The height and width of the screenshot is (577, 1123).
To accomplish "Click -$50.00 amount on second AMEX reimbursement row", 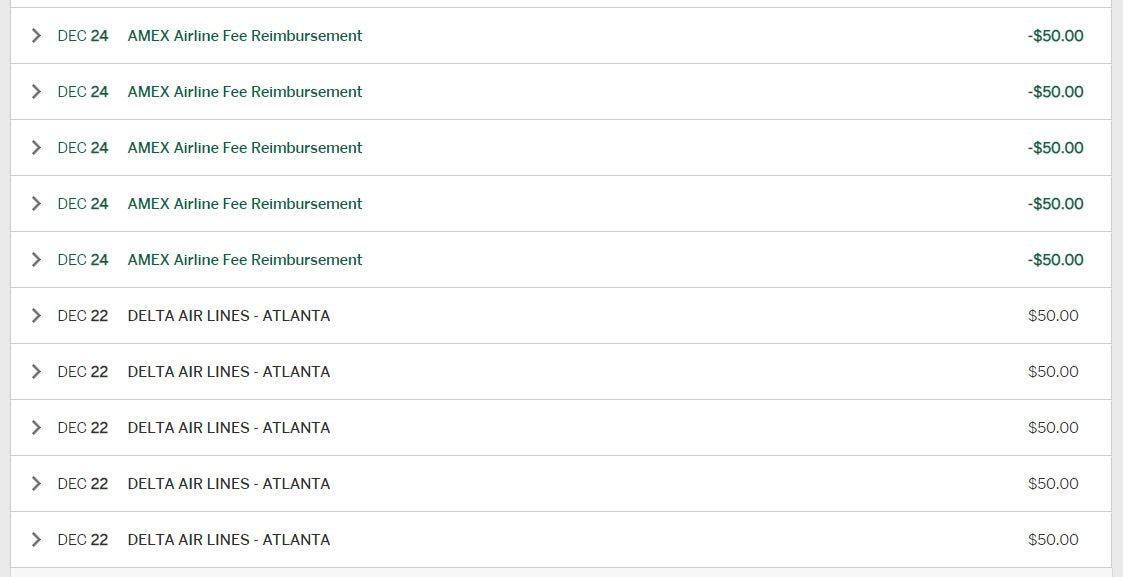I will pyautogui.click(x=1055, y=92).
